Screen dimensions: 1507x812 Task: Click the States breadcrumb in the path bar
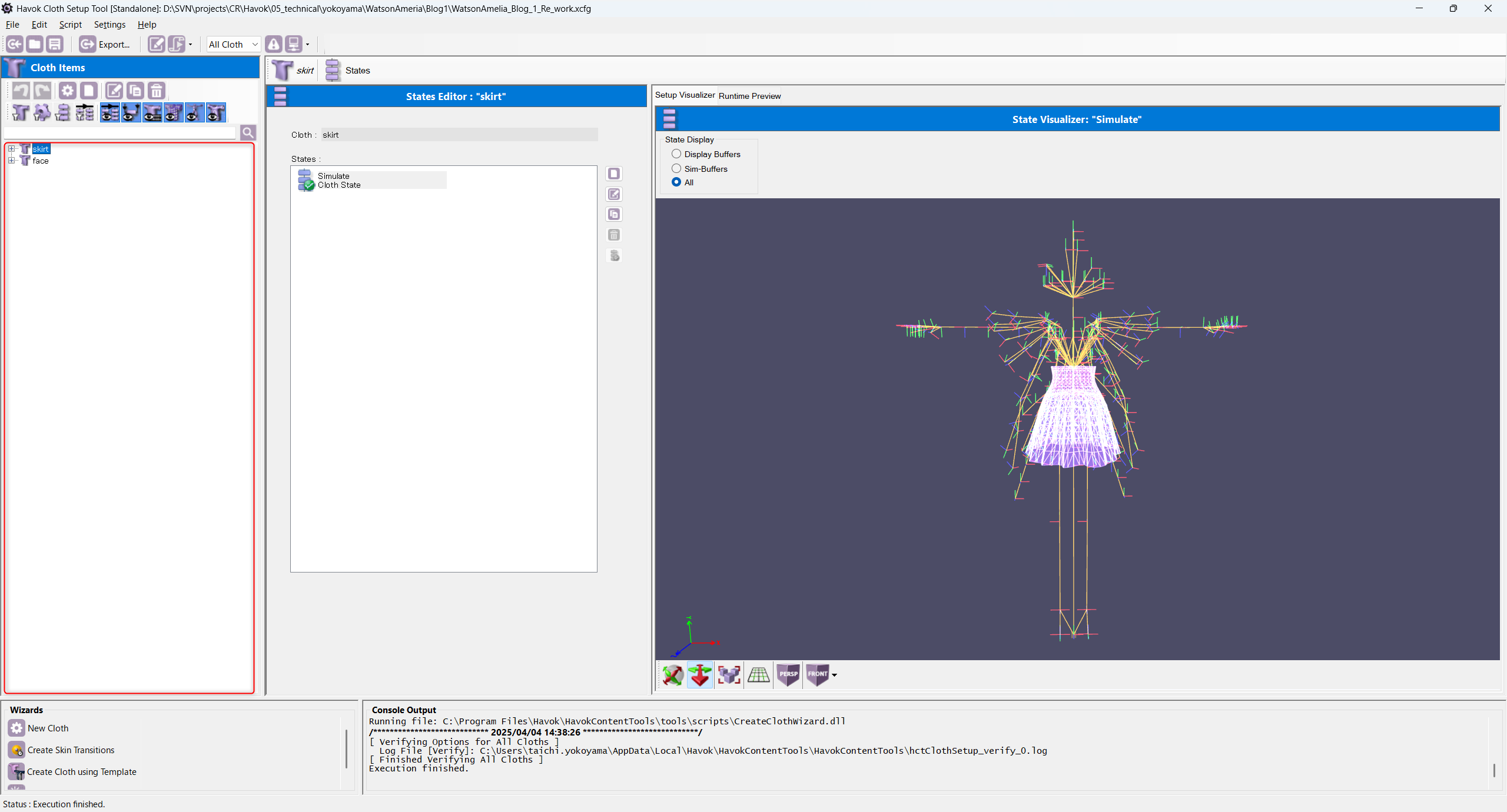pos(348,71)
